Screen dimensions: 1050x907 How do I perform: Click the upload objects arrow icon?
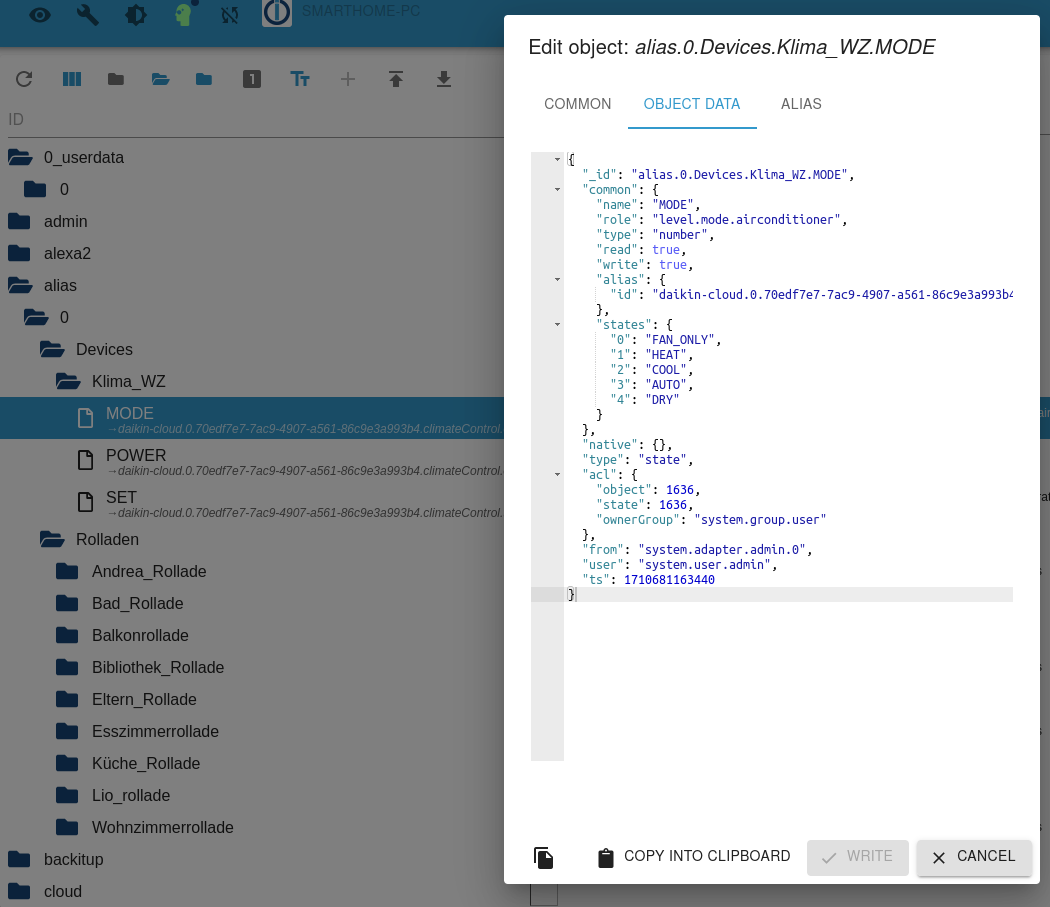click(396, 79)
